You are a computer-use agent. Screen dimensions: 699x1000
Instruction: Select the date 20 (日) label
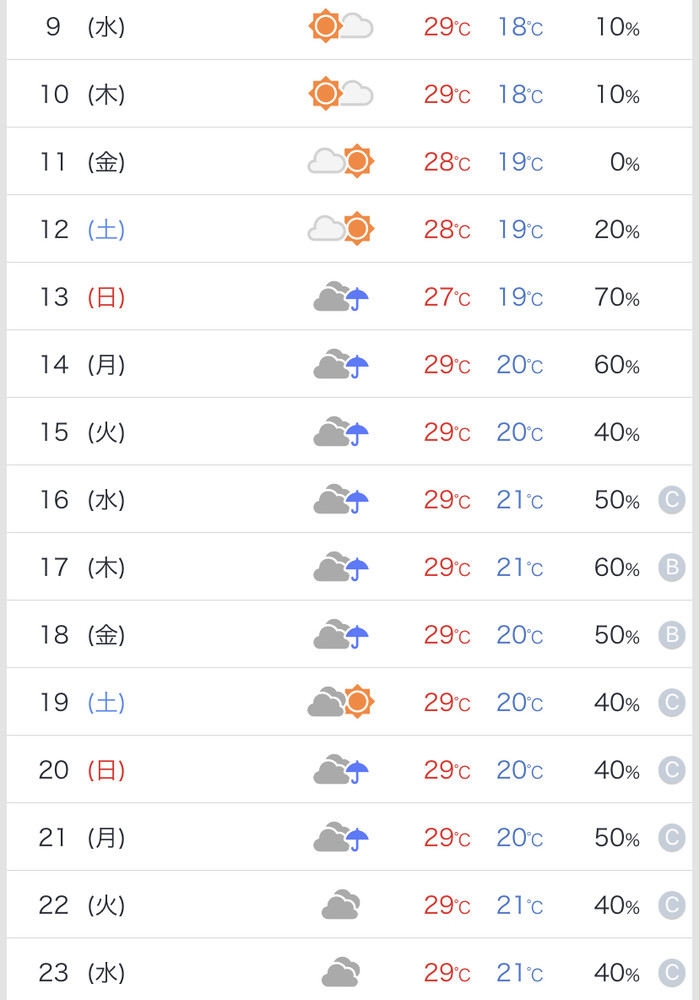[x=82, y=770]
